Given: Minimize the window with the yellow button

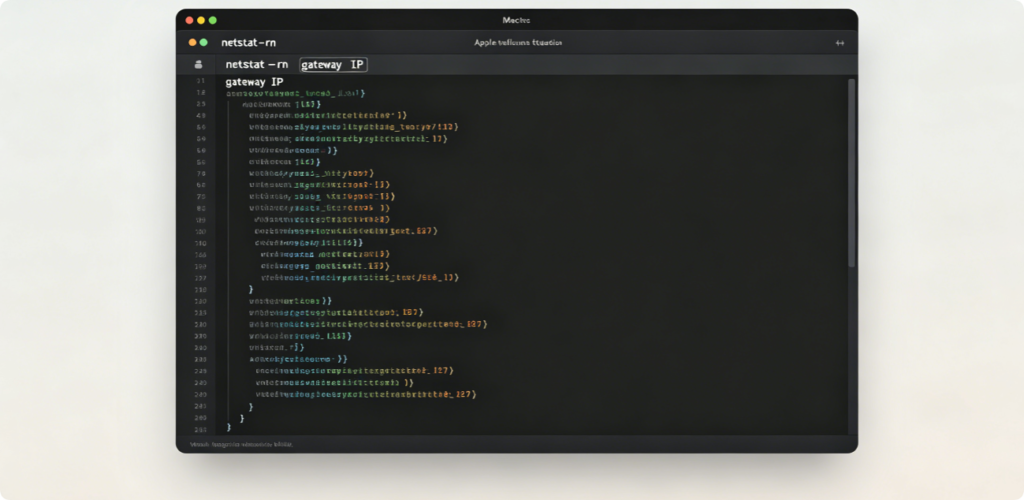Looking at the screenshot, I should [x=201, y=20].
